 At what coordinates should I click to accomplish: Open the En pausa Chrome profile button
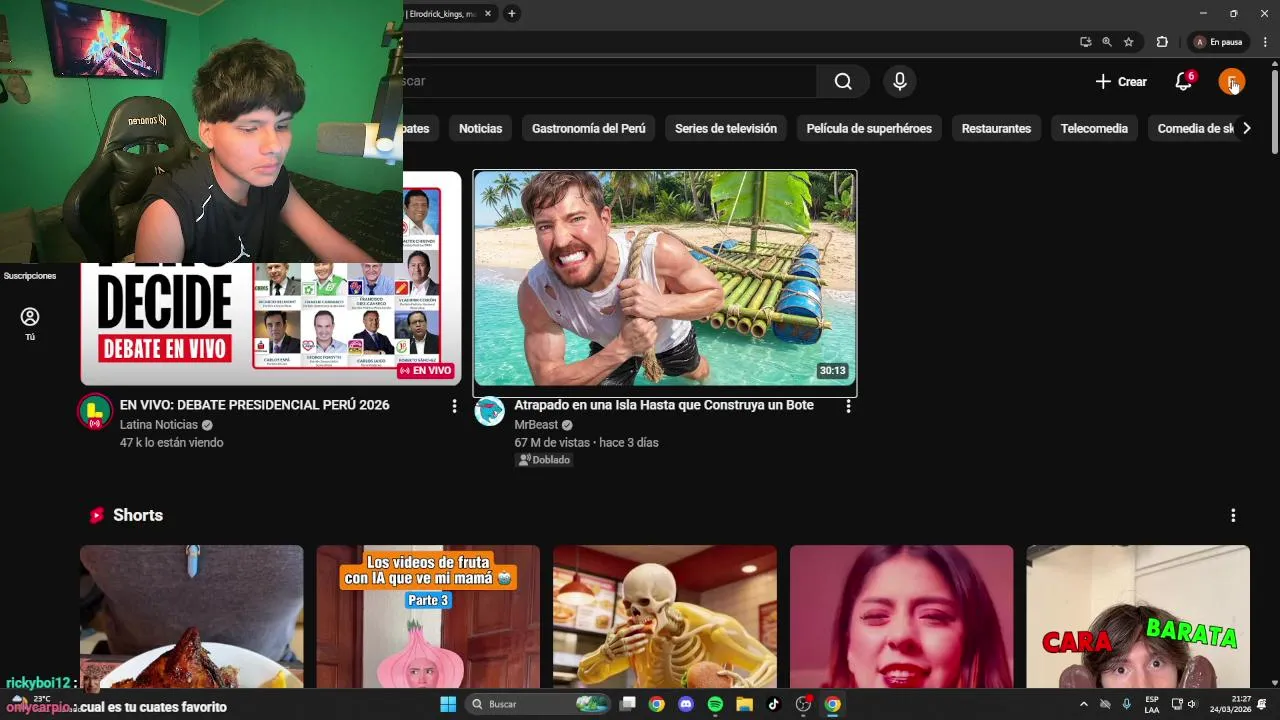(1219, 42)
